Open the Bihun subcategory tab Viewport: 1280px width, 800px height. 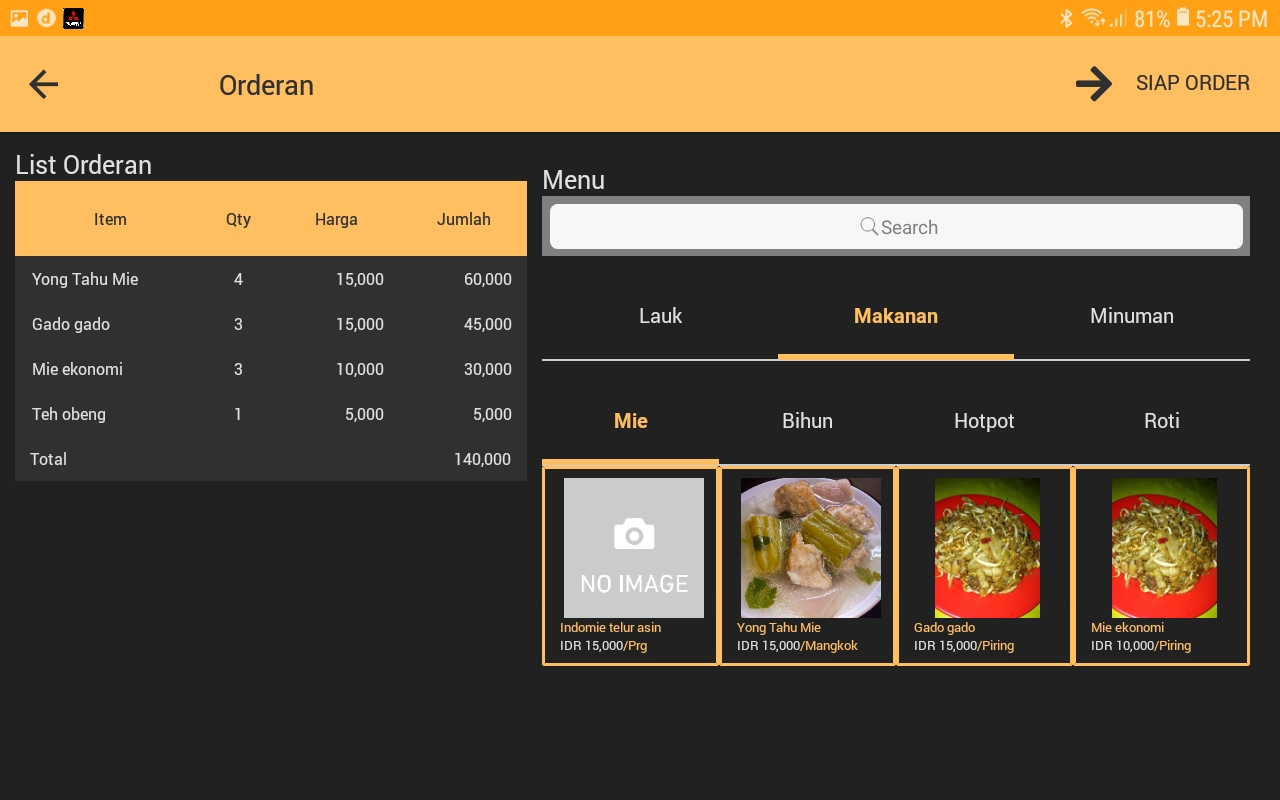pyautogui.click(x=807, y=421)
